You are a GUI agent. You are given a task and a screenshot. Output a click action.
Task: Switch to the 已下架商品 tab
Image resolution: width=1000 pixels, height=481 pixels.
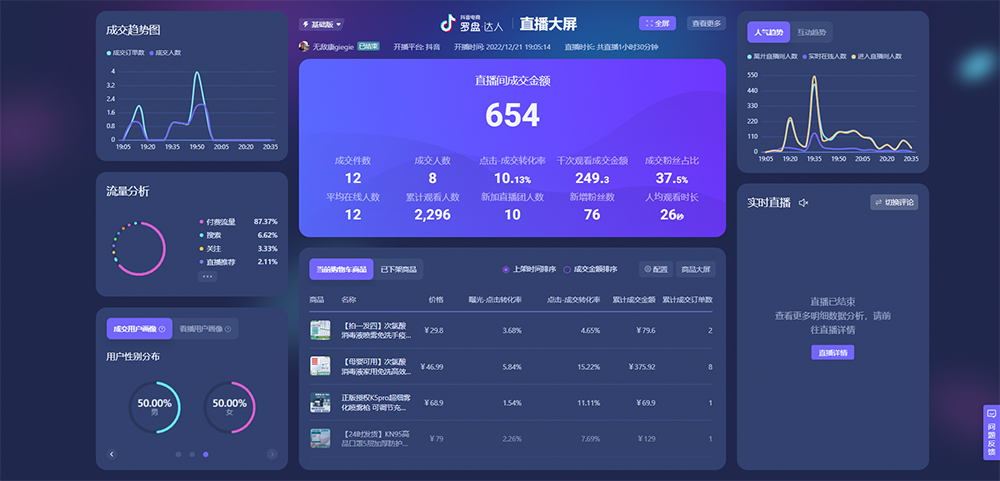tap(399, 269)
